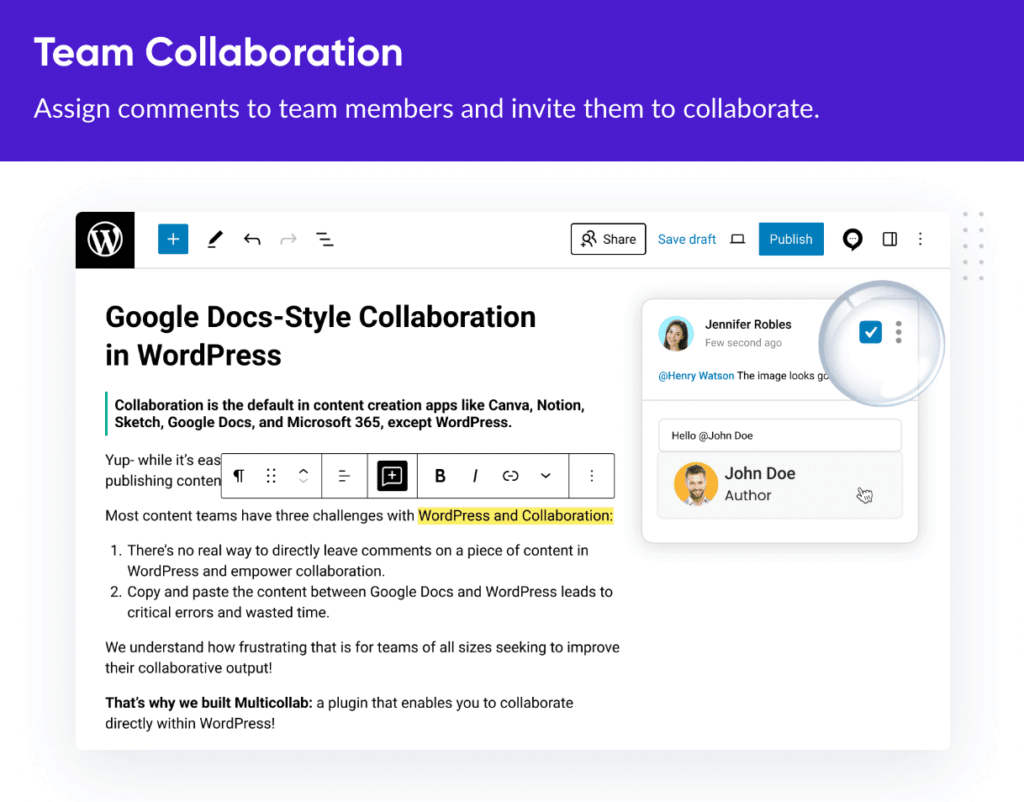Open the comment's three-dot menu
Viewport: 1024px width, 802px height.
[x=898, y=332]
